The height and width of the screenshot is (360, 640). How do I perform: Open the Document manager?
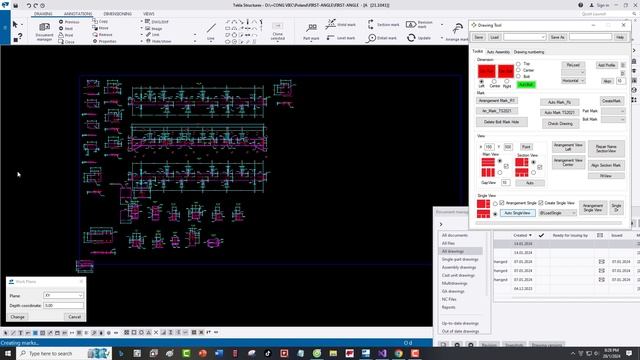44,32
